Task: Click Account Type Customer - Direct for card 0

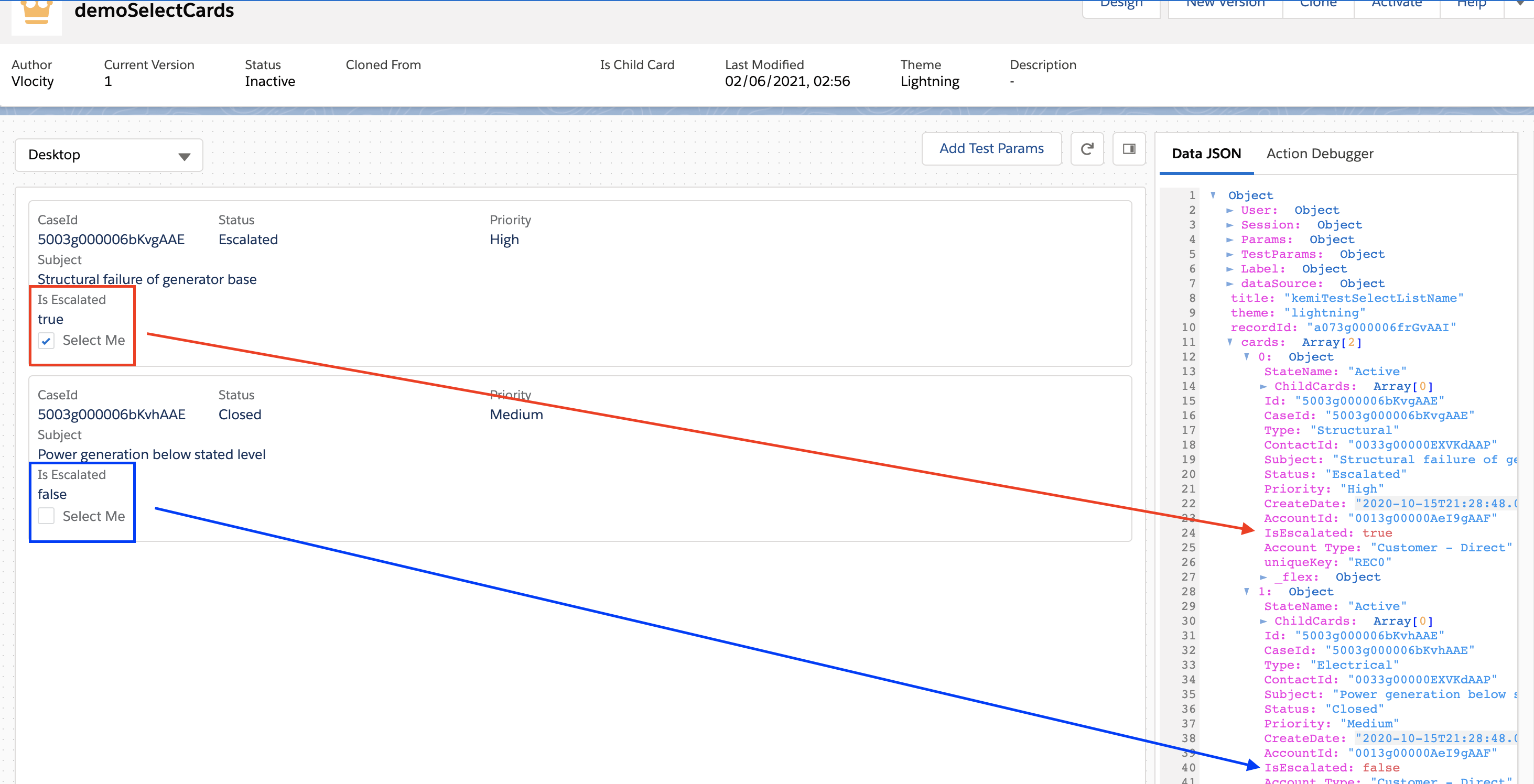Action: pos(1388,548)
